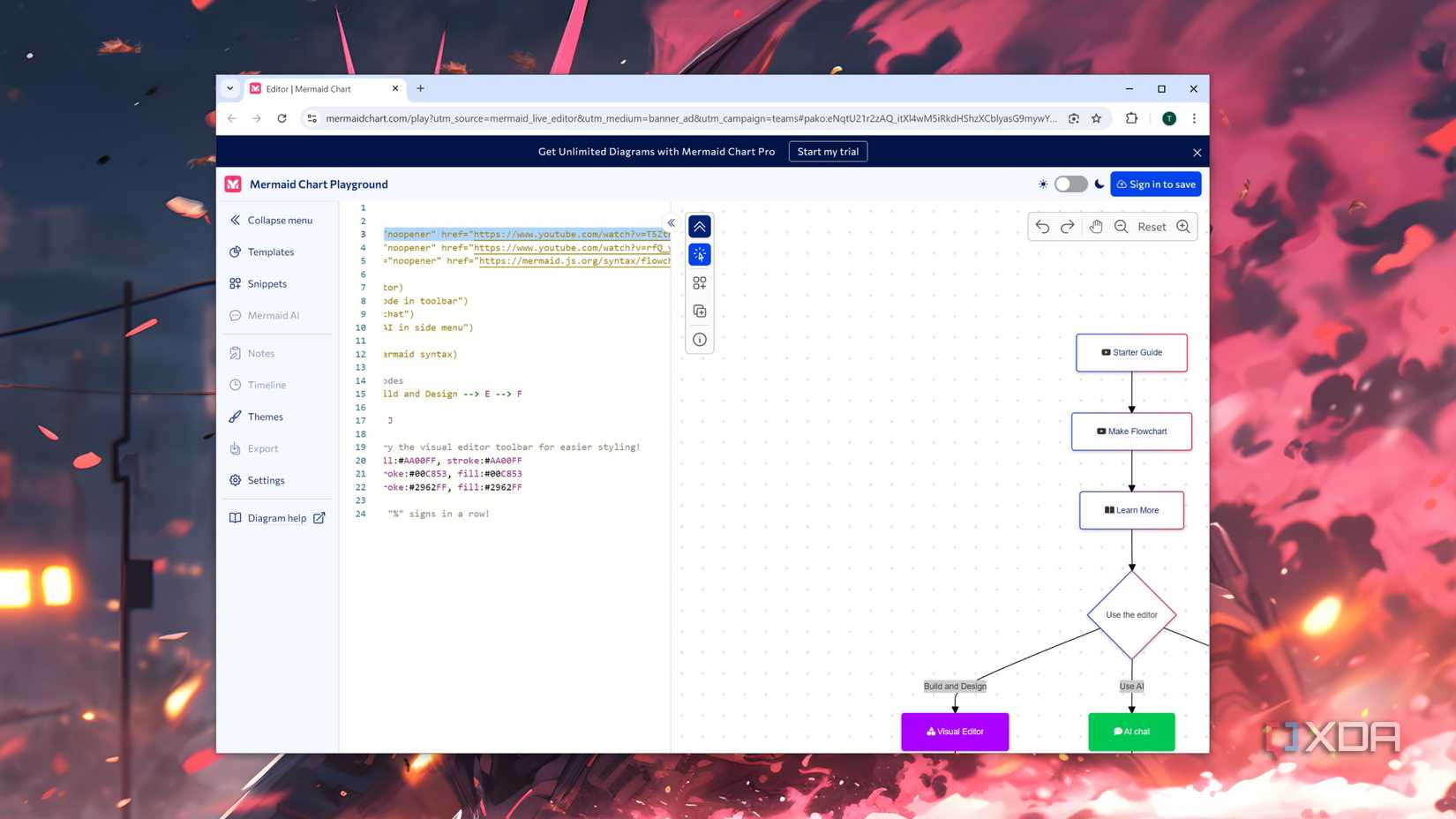The image size is (1456, 819).
Task: Click the moon dark-mode icon
Action: (x=1100, y=184)
